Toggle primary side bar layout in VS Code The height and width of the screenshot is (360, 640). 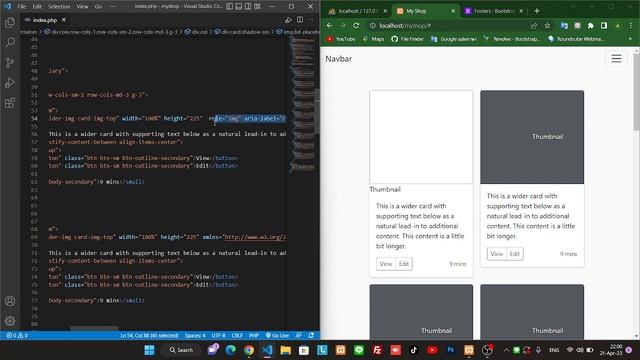(x=230, y=7)
